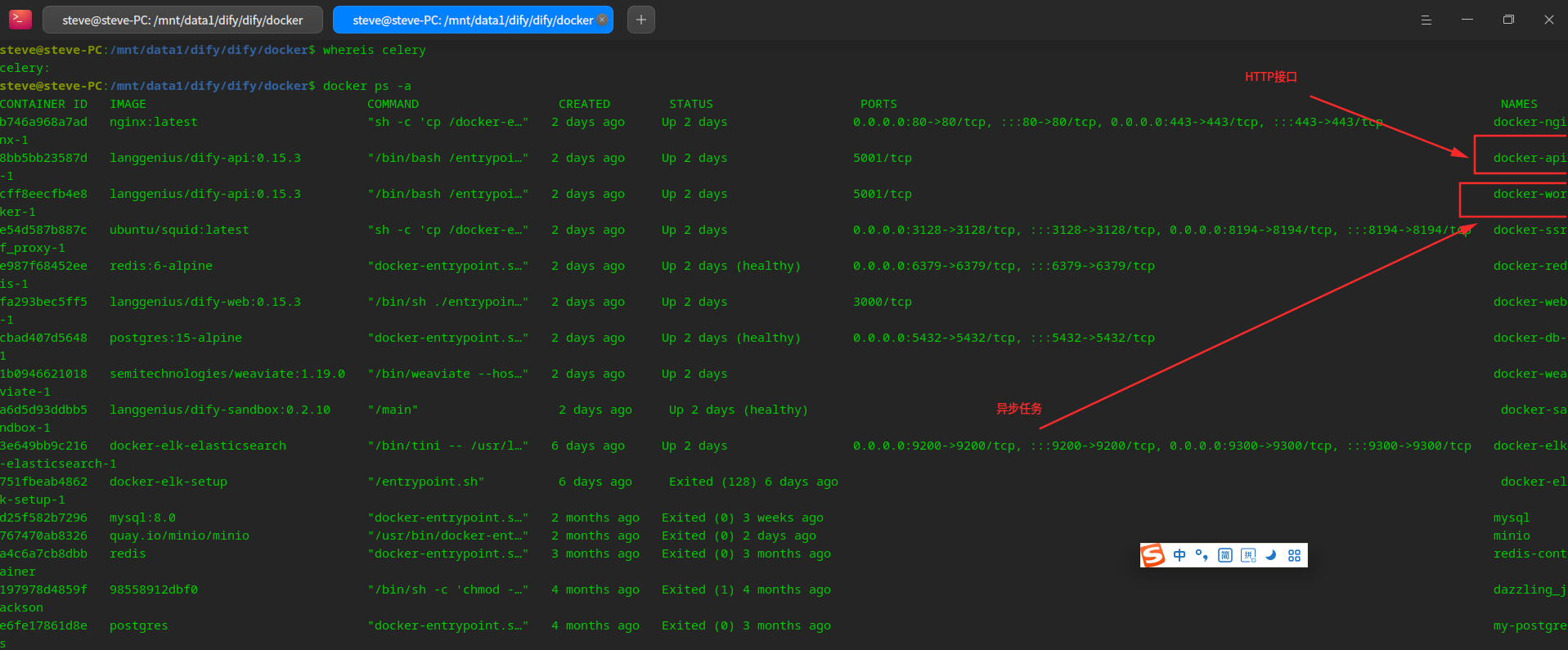Click the mysql:8.0 image name
The width and height of the screenshot is (1568, 650).
click(142, 518)
